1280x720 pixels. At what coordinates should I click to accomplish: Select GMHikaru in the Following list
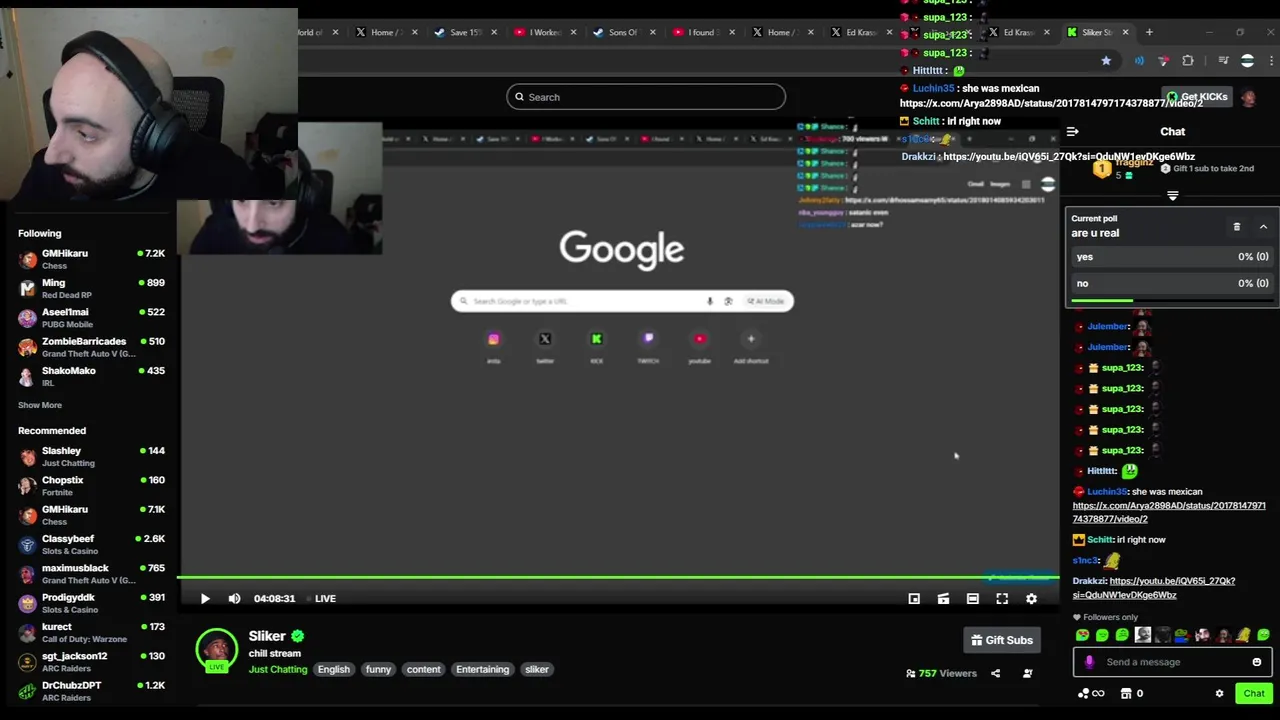[x=92, y=259]
